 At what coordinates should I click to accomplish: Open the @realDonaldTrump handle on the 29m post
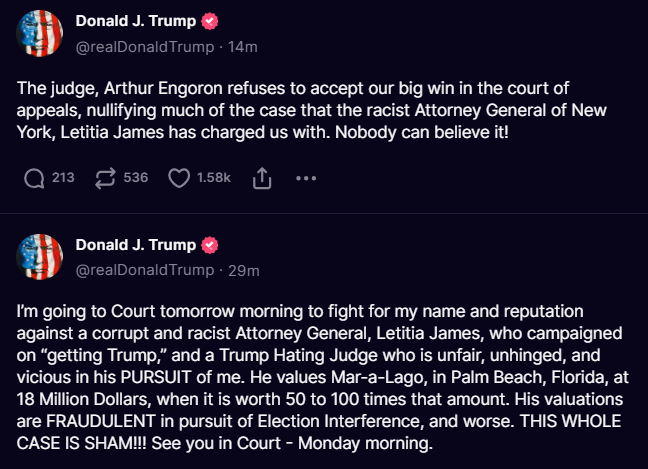(x=145, y=270)
